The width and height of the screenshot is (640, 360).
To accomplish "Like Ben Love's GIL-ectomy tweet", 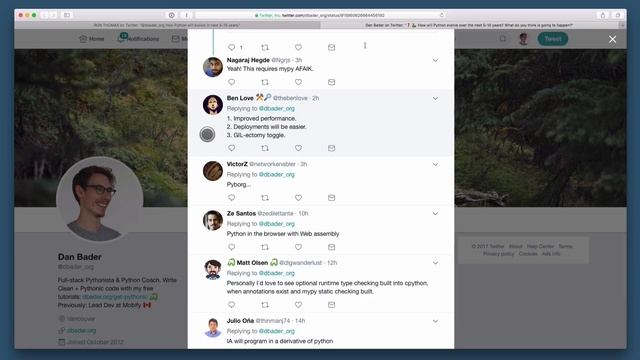I will click(298, 148).
